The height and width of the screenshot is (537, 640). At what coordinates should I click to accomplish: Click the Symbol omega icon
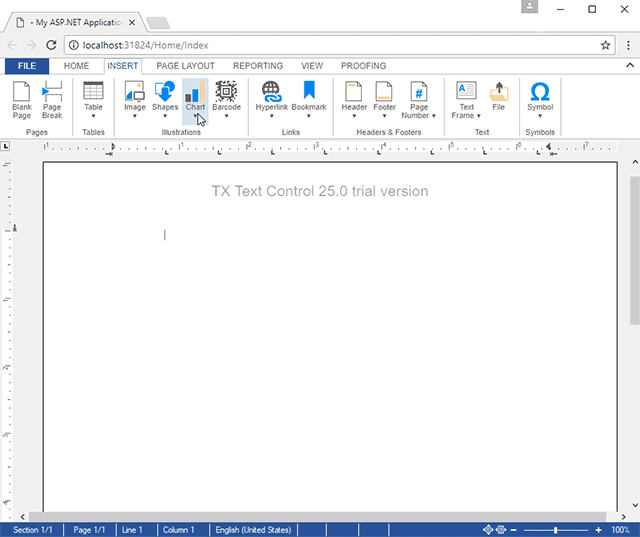(x=540, y=91)
